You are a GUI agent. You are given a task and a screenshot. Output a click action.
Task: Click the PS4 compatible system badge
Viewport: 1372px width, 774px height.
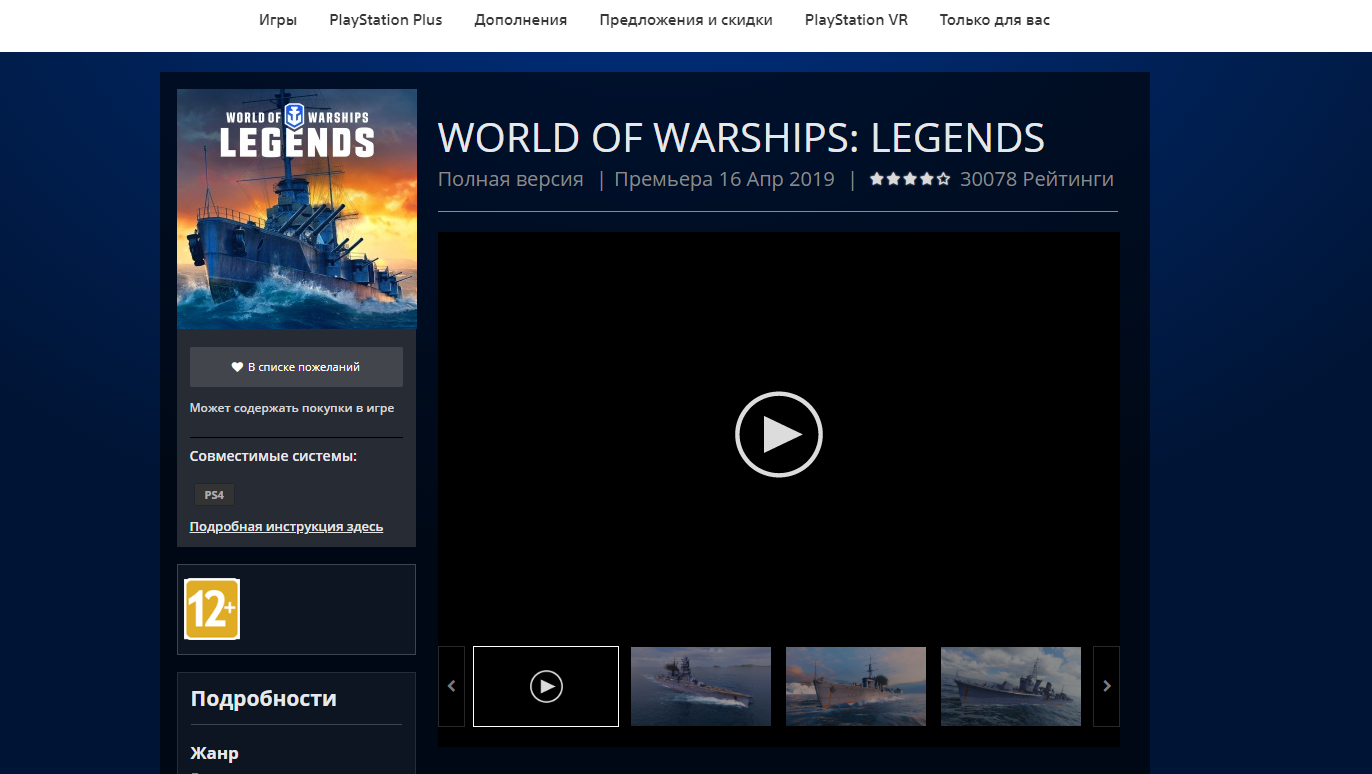pos(214,495)
